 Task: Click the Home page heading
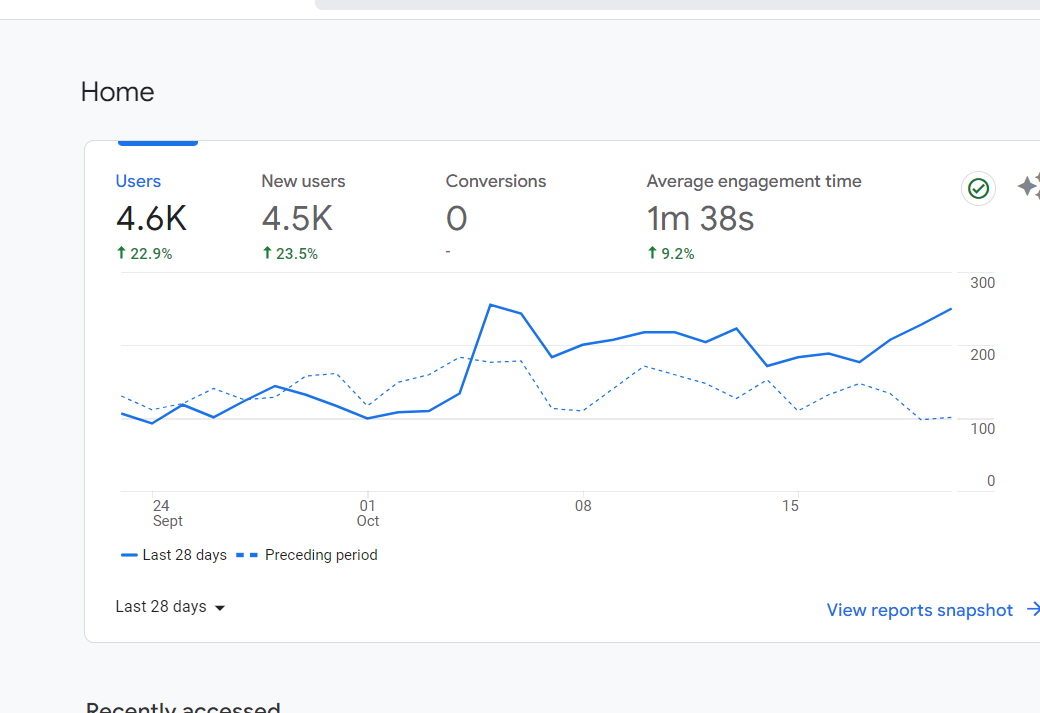point(117,92)
